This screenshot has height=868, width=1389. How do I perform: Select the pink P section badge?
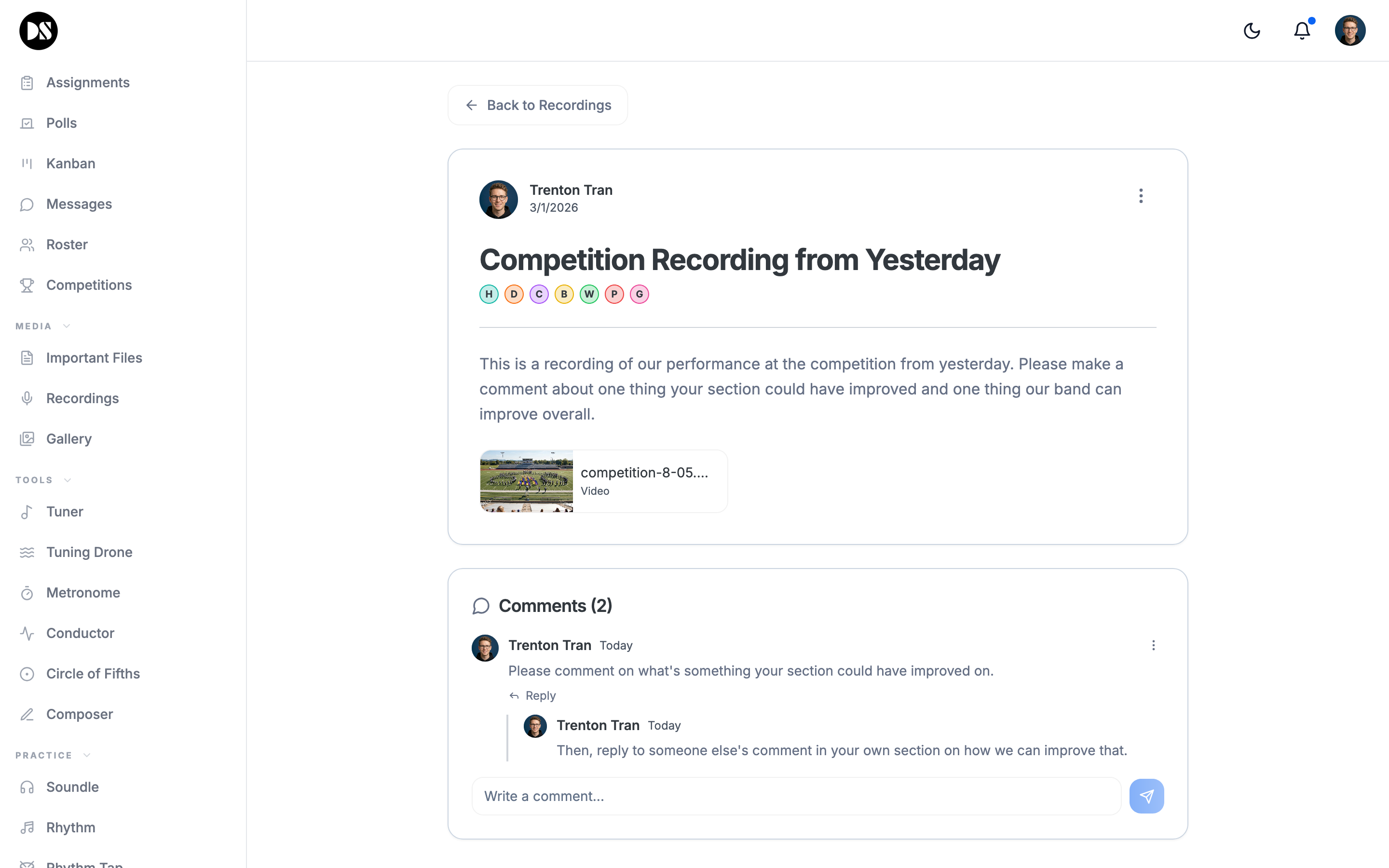614,294
